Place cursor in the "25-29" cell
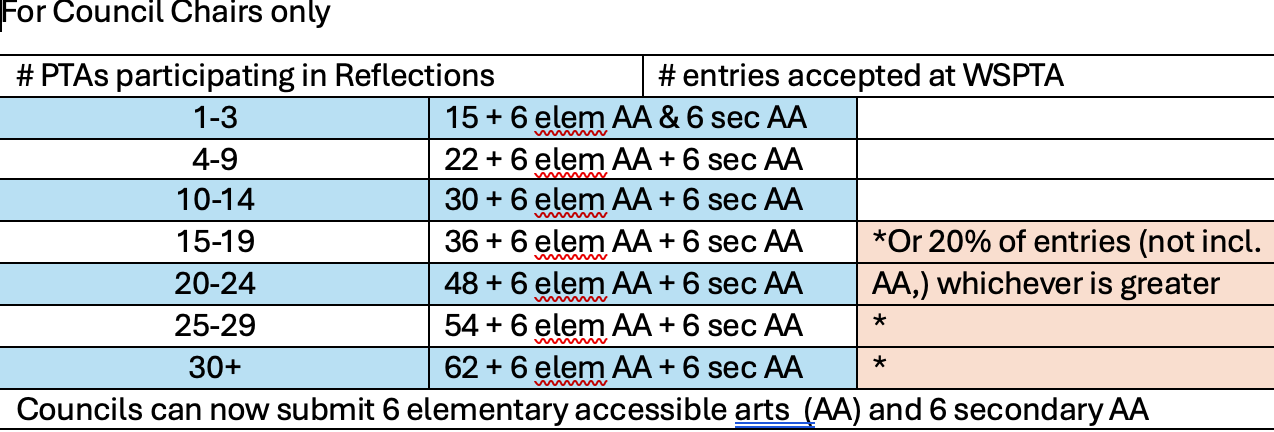The width and height of the screenshot is (1274, 432). pos(215,326)
